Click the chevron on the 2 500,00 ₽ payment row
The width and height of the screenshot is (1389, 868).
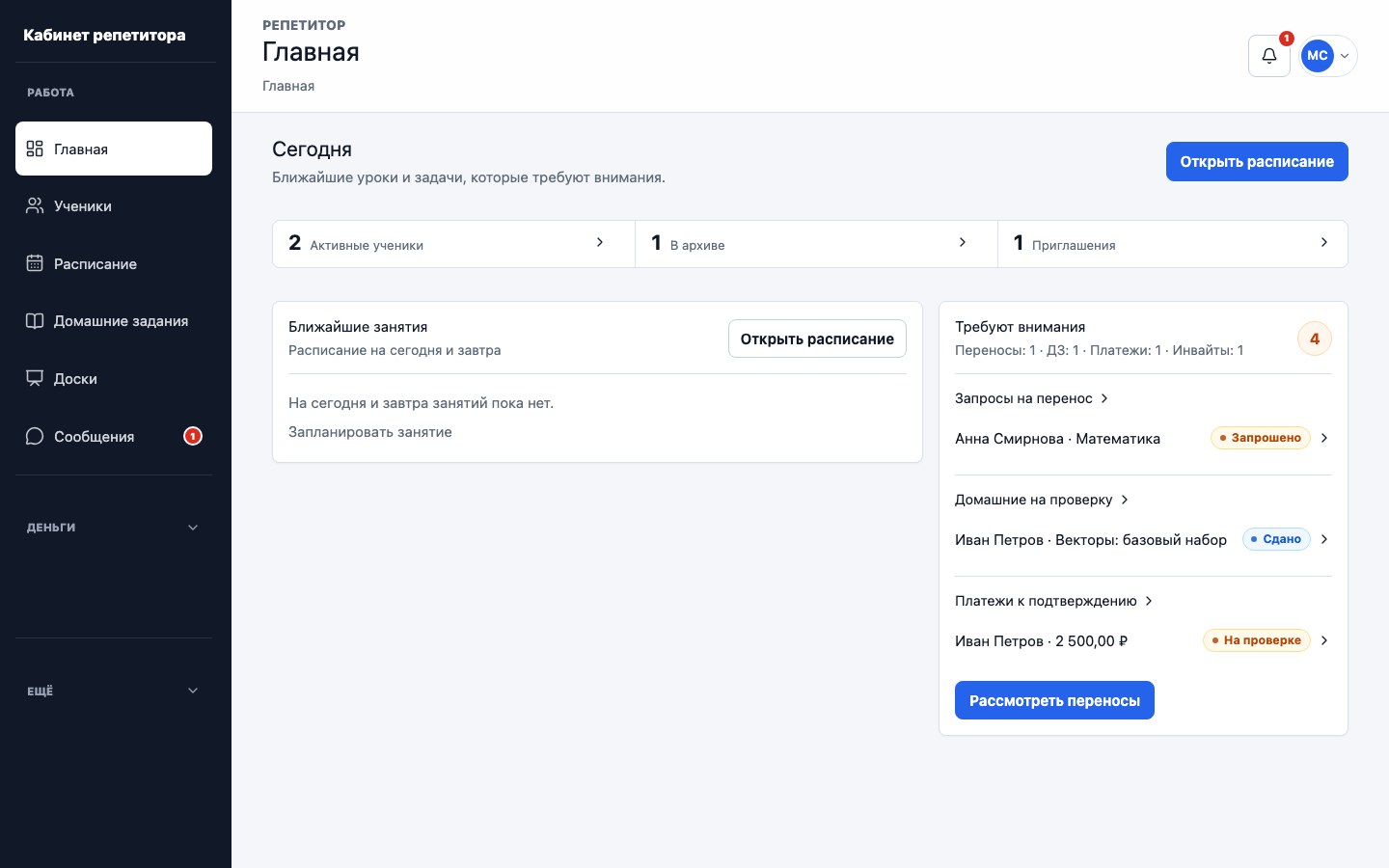[1324, 640]
